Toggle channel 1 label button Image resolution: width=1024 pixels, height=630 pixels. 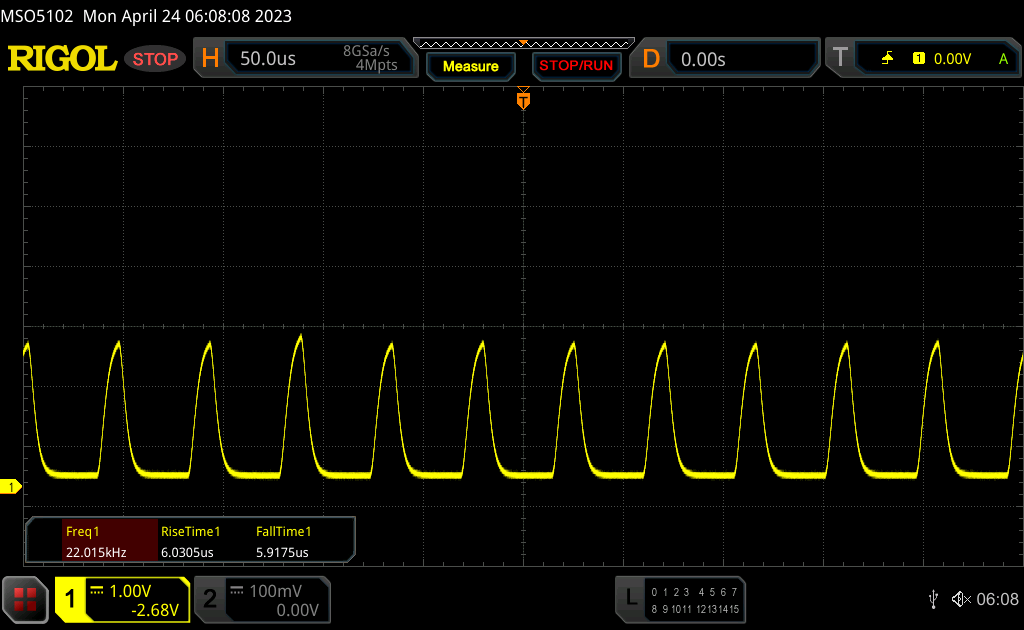pyautogui.click(x=71, y=599)
